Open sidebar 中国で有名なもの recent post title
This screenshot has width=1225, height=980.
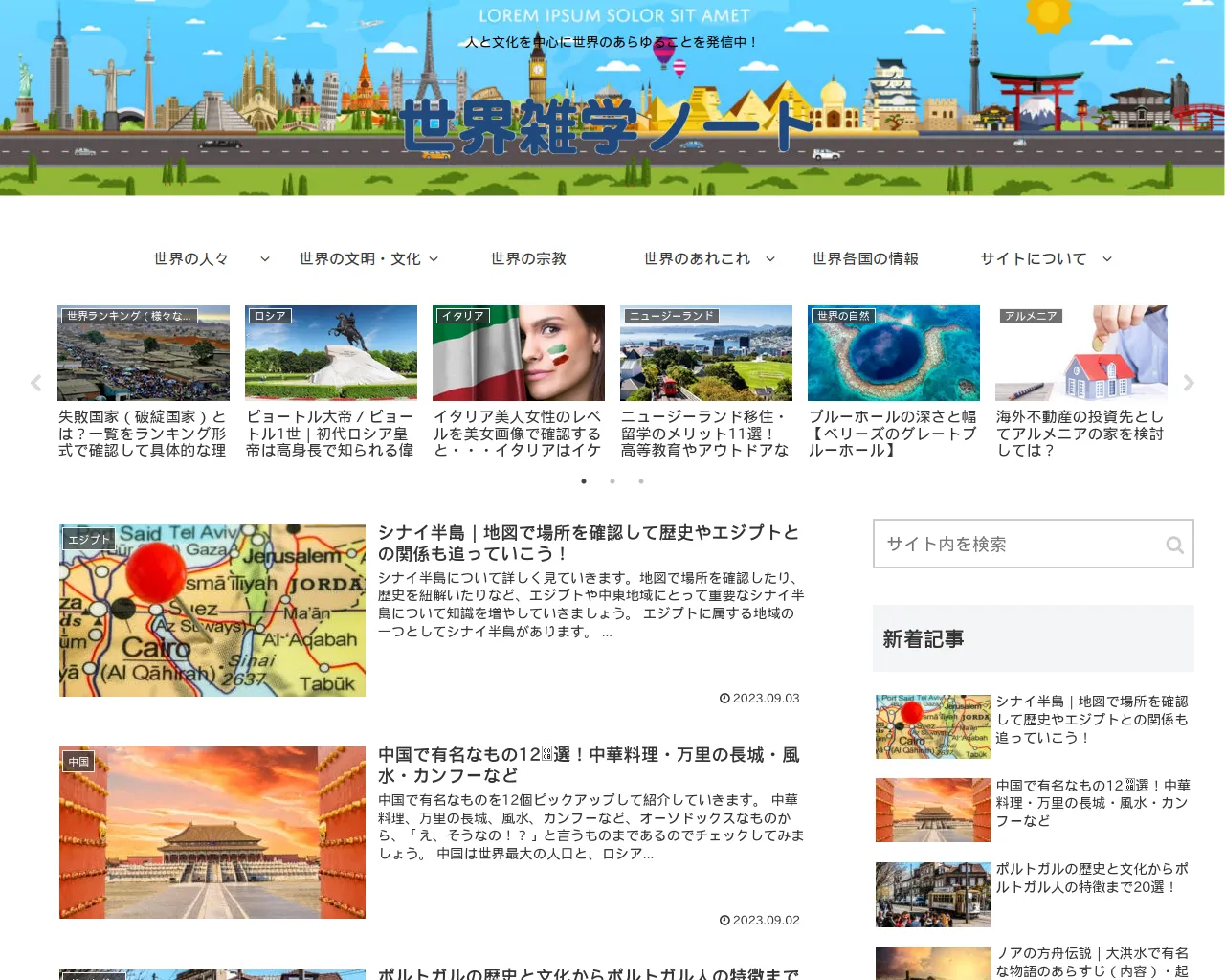1092,803
